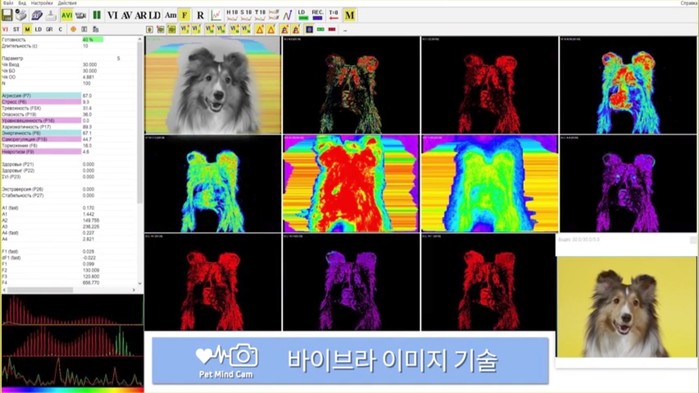The width and height of the screenshot is (699, 393).
Task: Open the grayscale dog image panel
Action: click(213, 85)
